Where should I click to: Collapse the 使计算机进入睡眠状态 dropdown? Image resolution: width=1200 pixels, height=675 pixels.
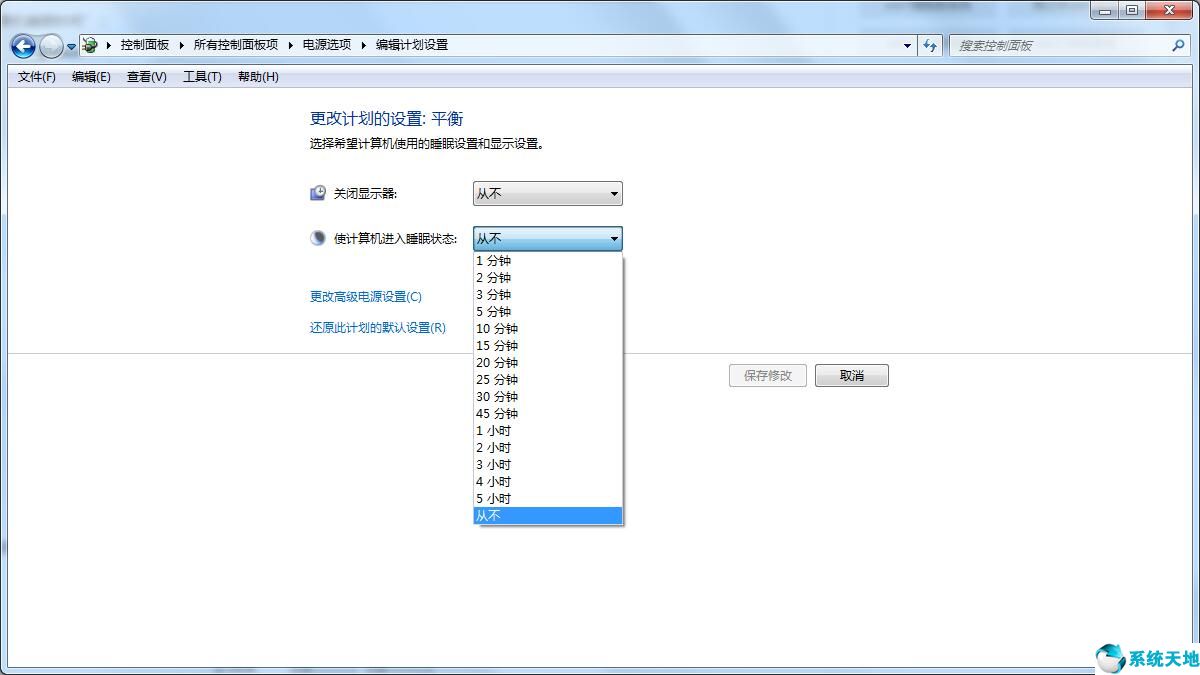pos(547,238)
